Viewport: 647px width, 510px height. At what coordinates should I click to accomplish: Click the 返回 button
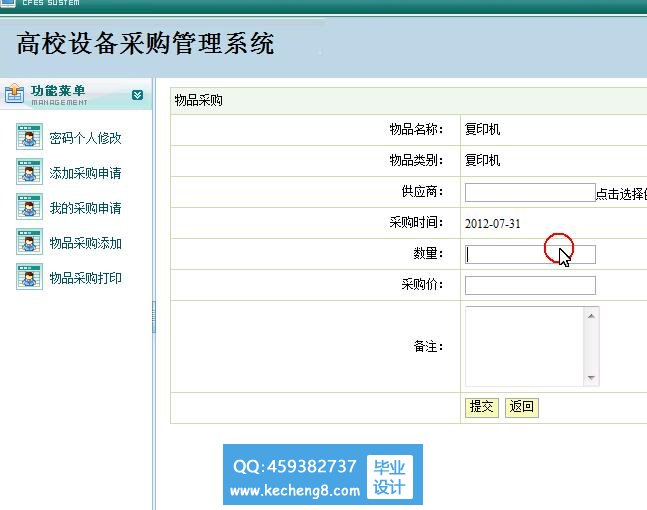(522, 407)
